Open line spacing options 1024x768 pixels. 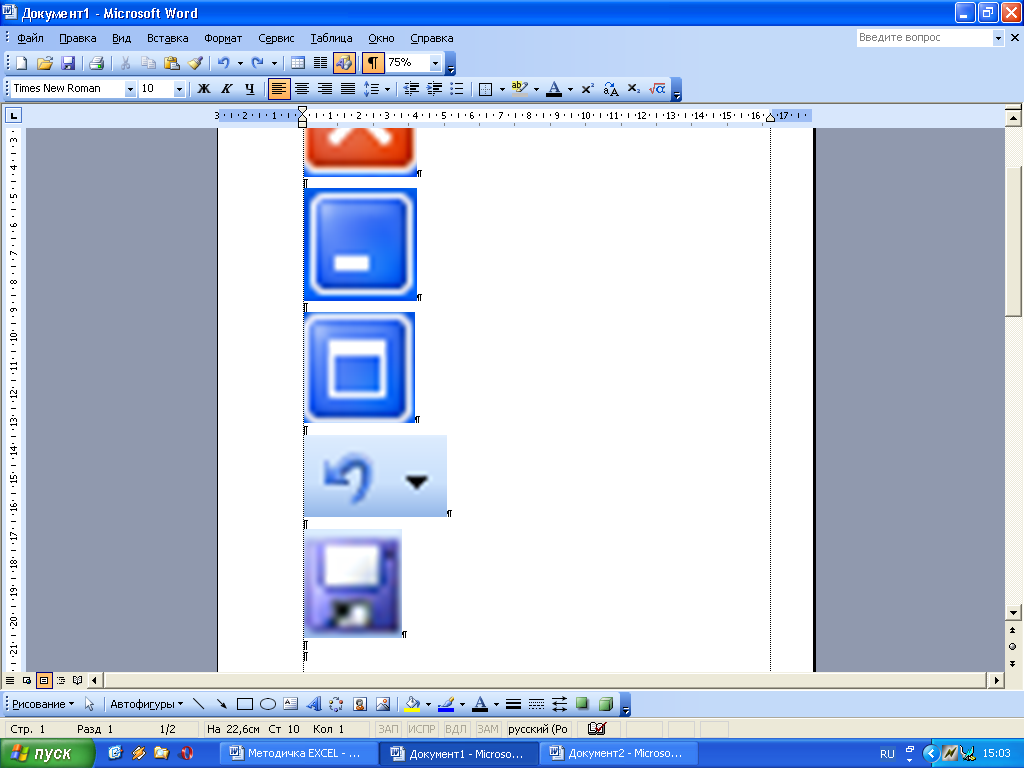coord(372,89)
